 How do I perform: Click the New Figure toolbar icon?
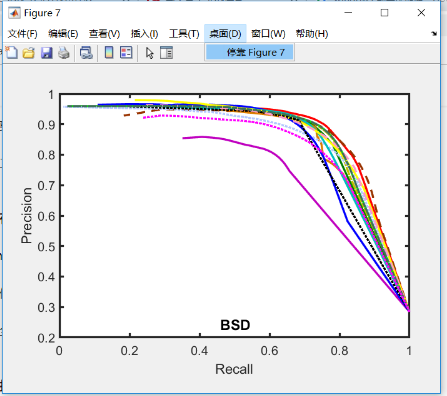11,53
